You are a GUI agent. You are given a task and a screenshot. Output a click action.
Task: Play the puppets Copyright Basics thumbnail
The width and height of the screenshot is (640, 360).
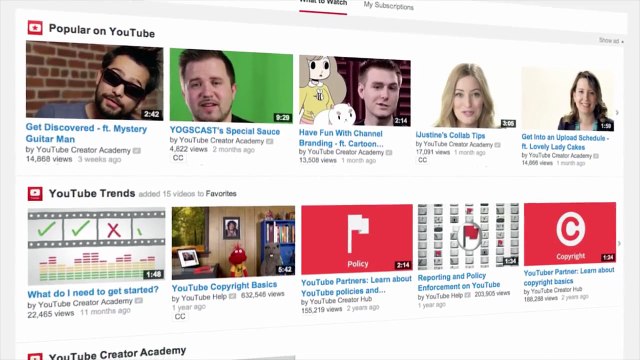click(x=233, y=242)
